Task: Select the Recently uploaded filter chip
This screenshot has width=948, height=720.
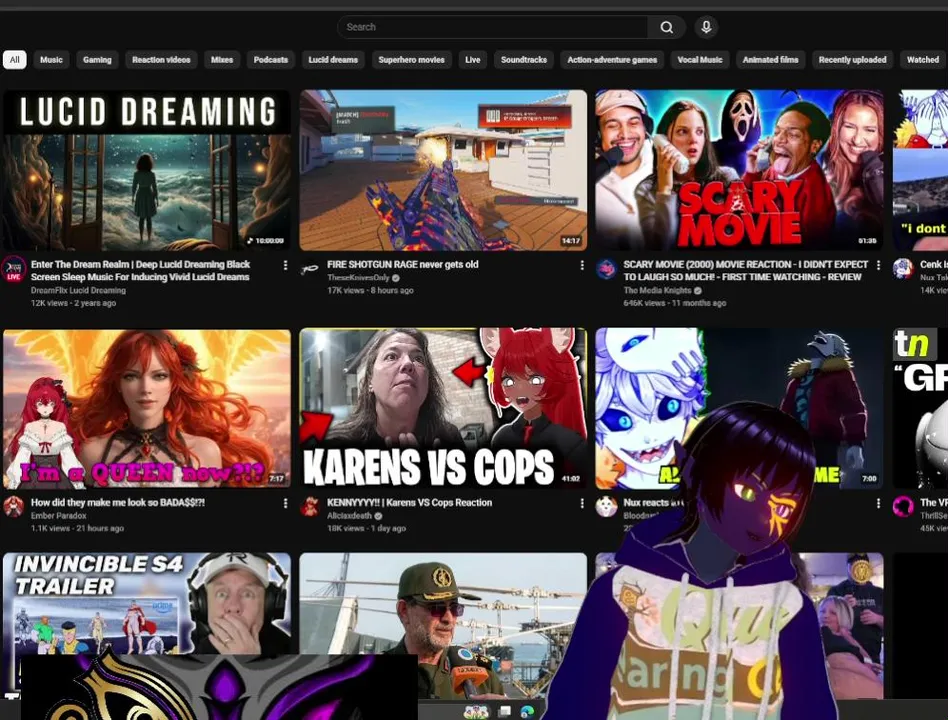Action: coord(852,60)
